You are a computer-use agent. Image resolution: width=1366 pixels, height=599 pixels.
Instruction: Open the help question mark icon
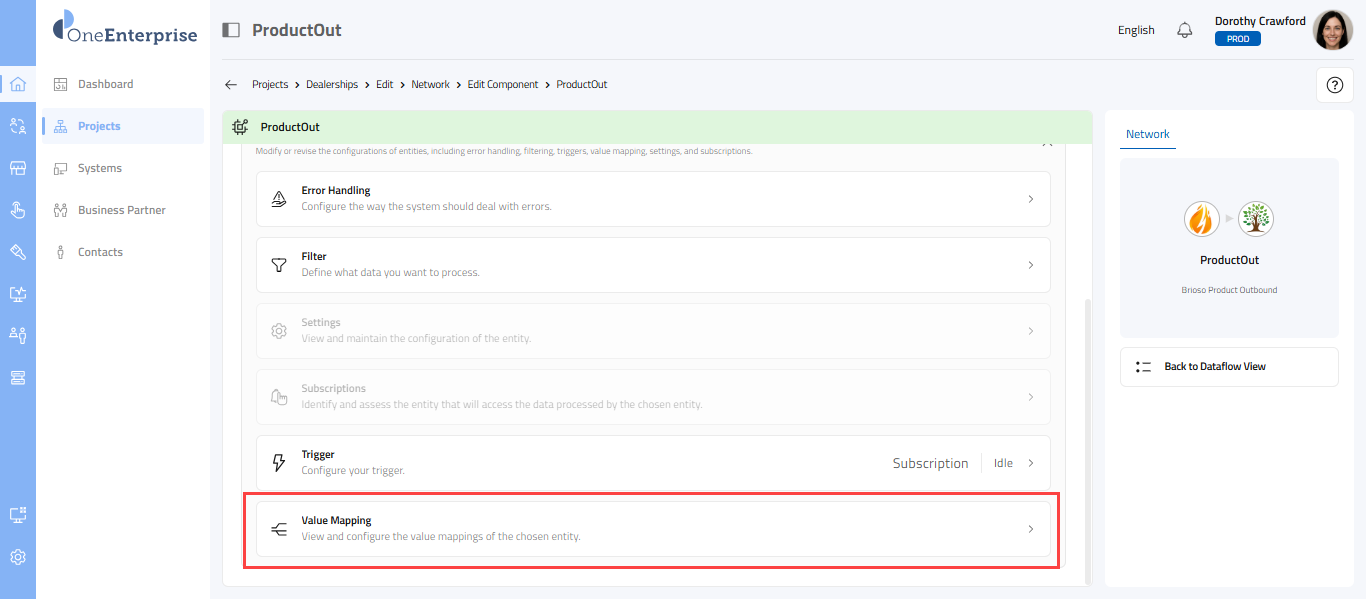pyautogui.click(x=1334, y=85)
